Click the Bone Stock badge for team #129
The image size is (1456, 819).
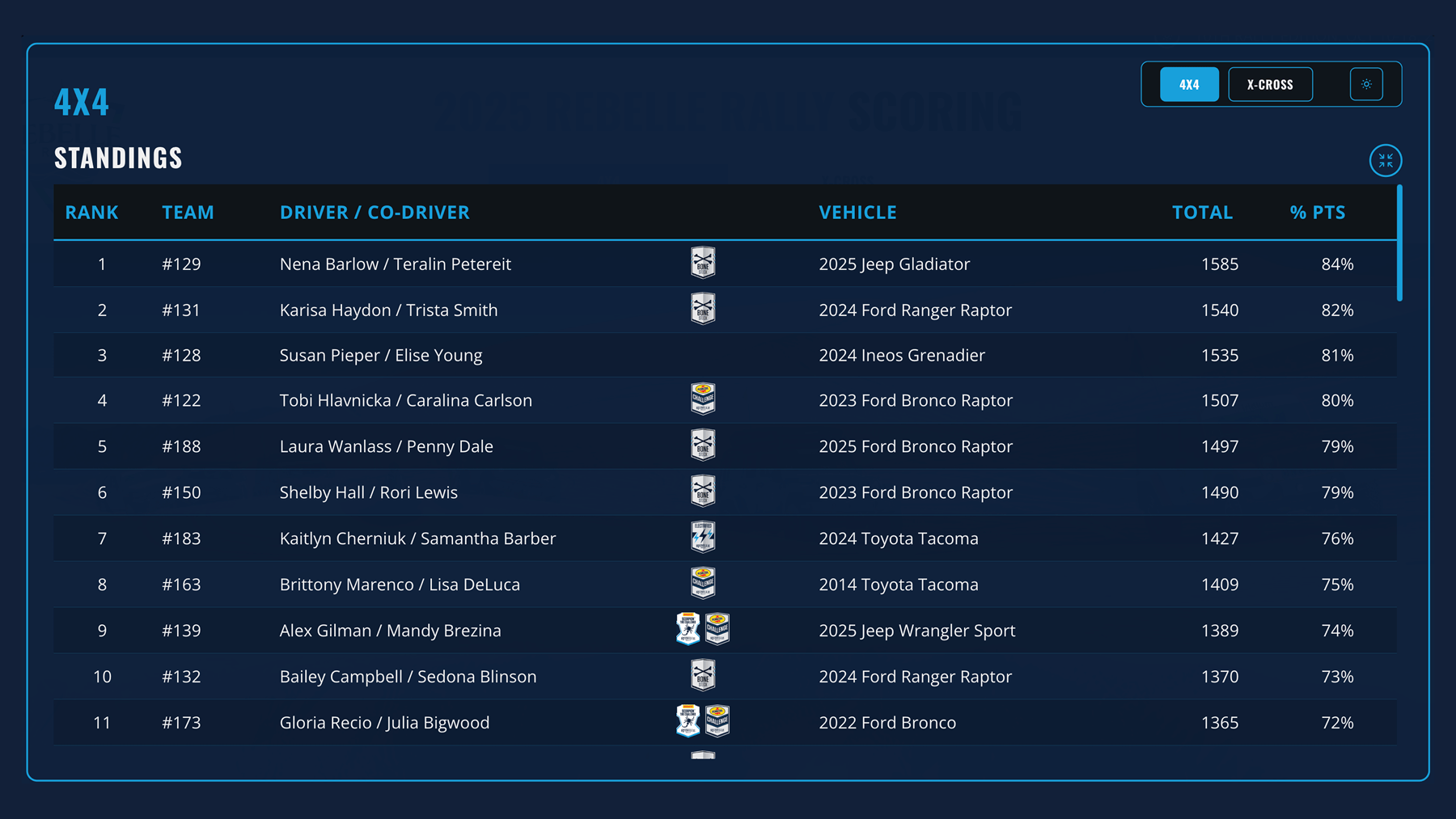click(703, 264)
